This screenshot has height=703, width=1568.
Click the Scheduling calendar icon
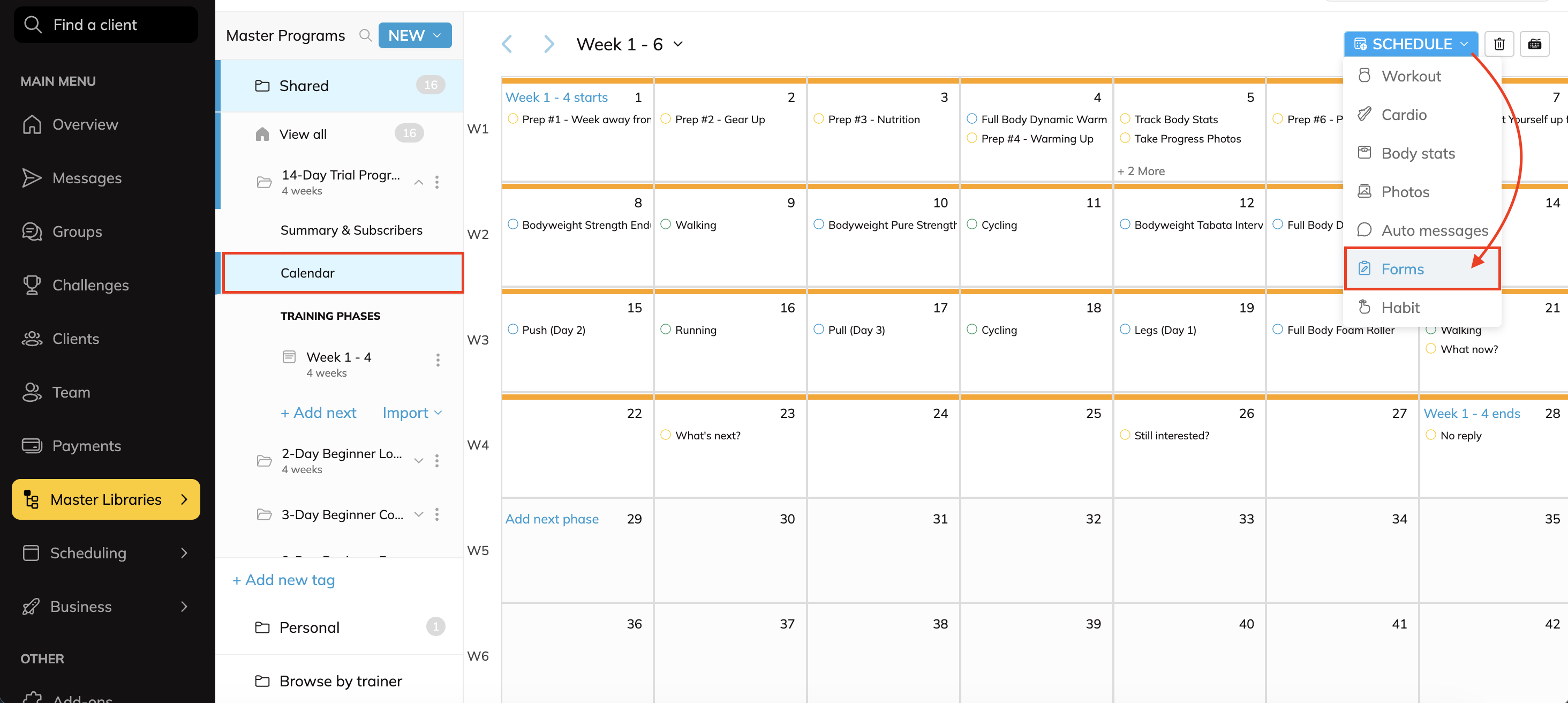point(31,553)
